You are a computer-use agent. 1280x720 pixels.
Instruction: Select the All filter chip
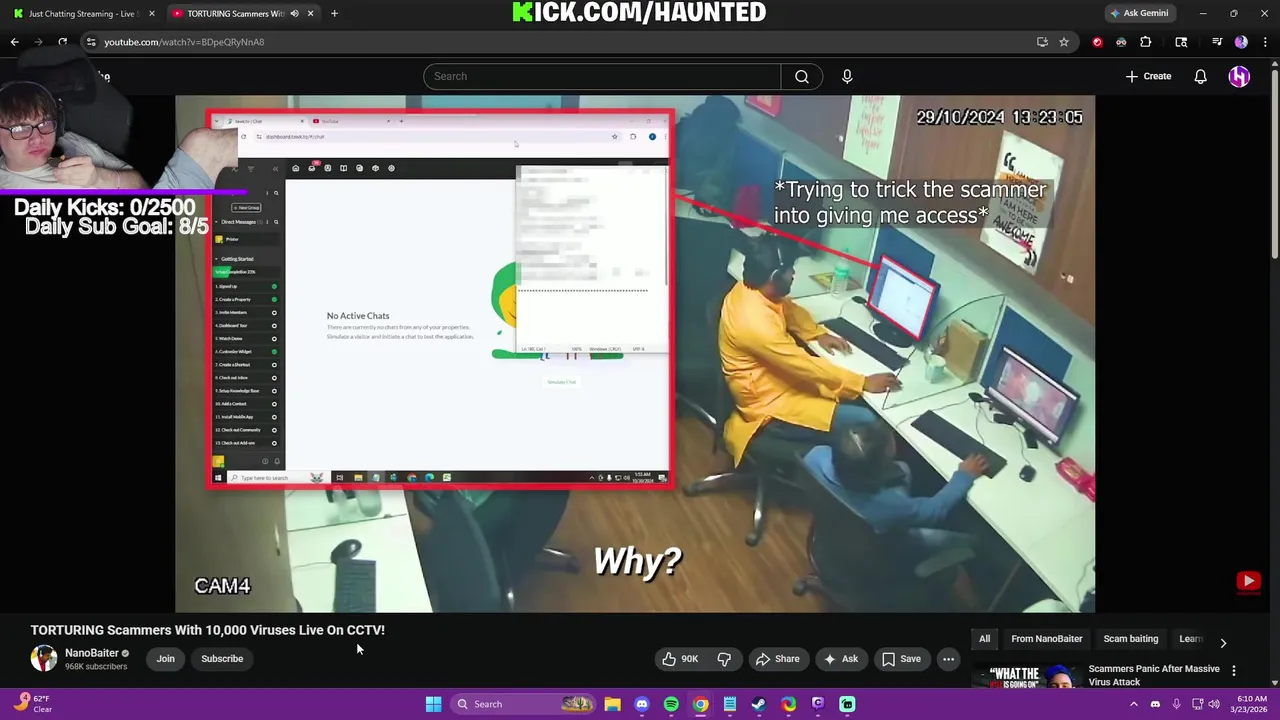pyautogui.click(x=984, y=639)
